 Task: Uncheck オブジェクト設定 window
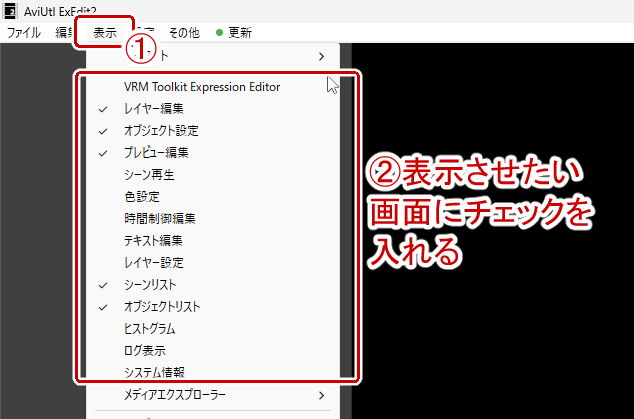point(213,131)
